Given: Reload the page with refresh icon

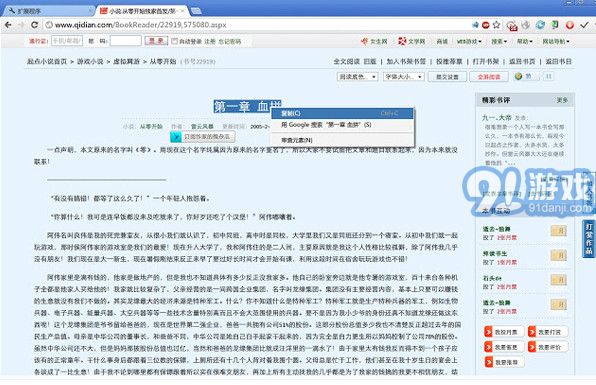Looking at the screenshot, I should coord(35,25).
